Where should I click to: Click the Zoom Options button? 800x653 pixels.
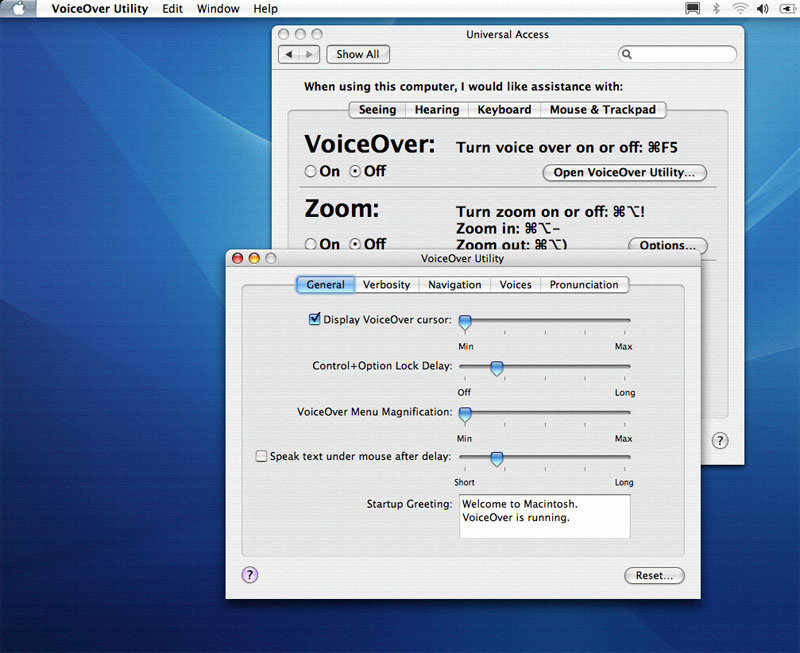point(667,245)
